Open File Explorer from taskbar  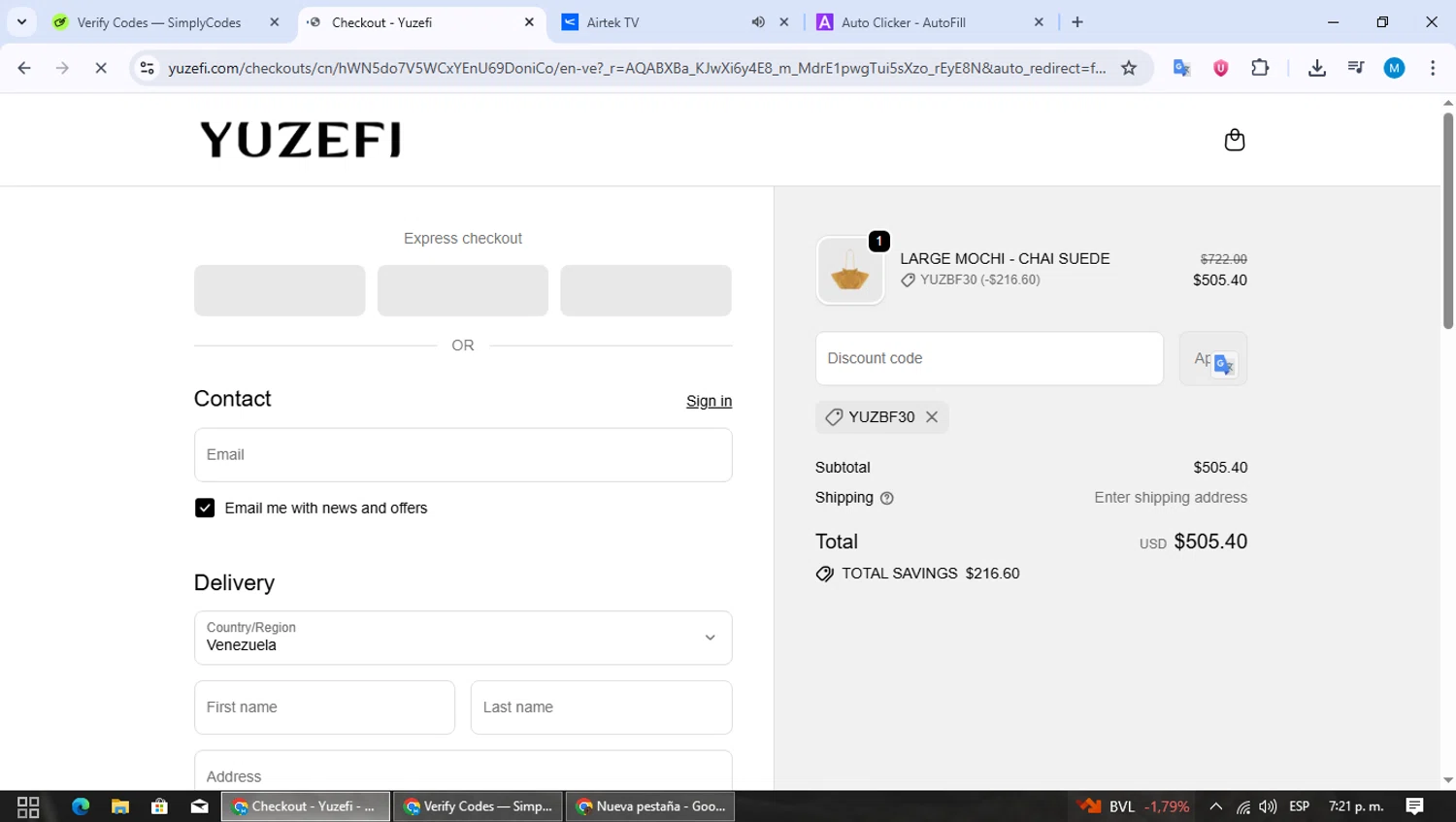click(120, 806)
